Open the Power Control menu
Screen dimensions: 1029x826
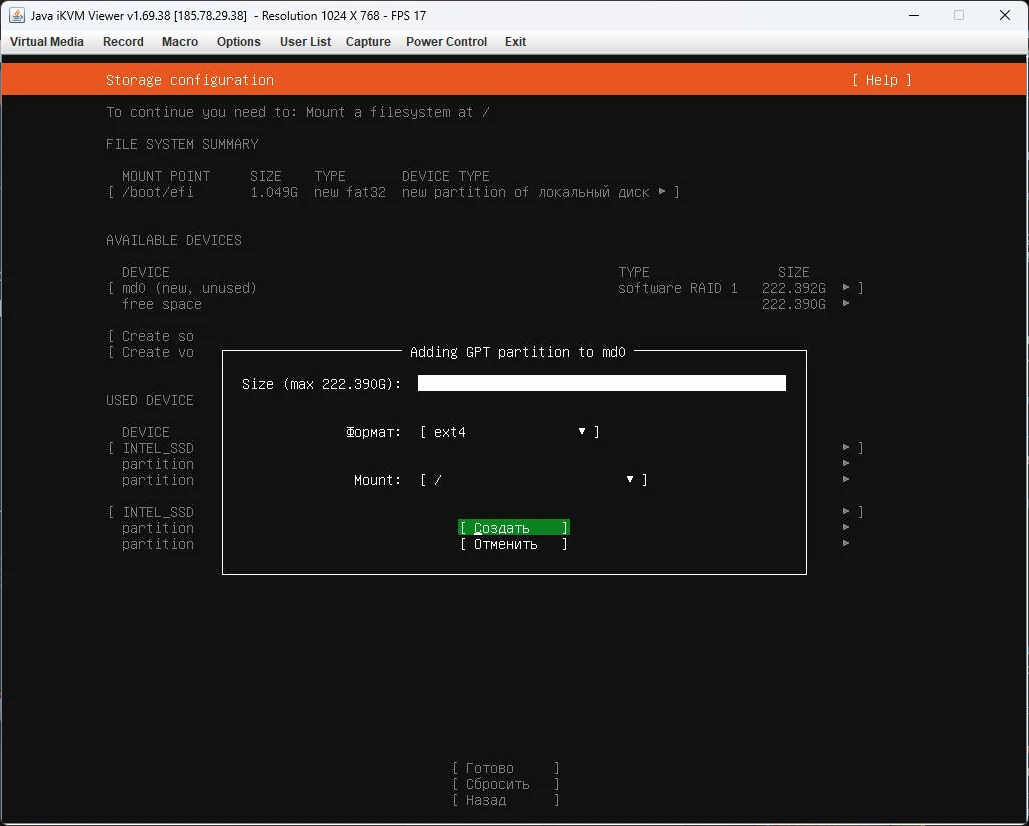[x=446, y=42]
